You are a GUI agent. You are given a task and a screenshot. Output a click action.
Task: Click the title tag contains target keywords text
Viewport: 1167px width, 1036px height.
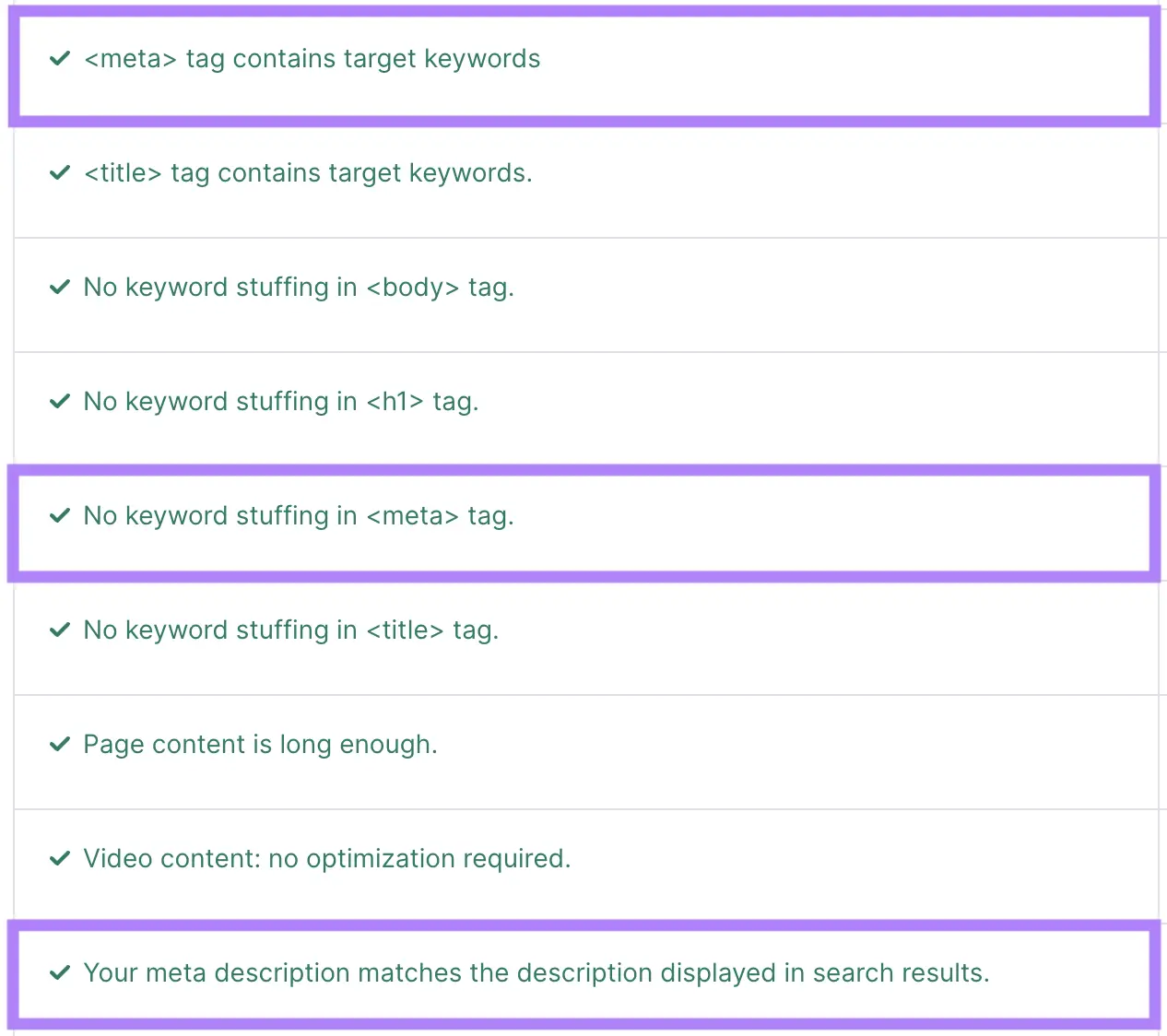coord(308,172)
